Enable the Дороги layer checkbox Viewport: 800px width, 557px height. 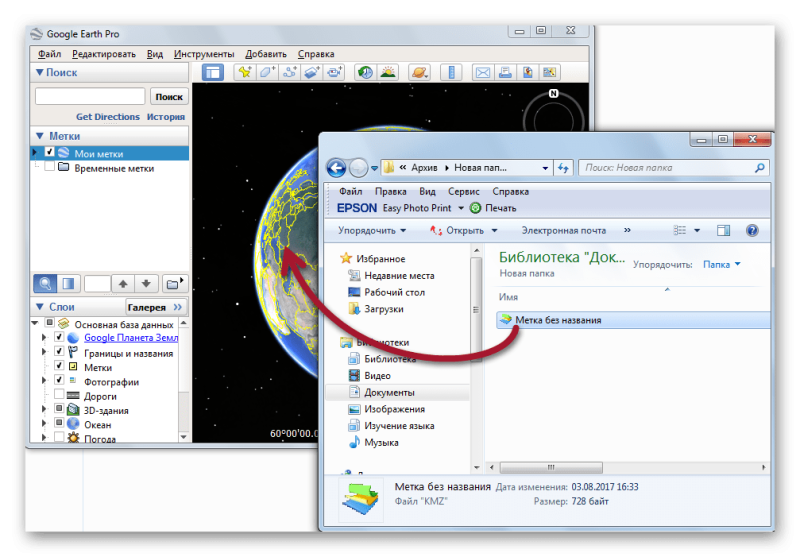pos(59,394)
